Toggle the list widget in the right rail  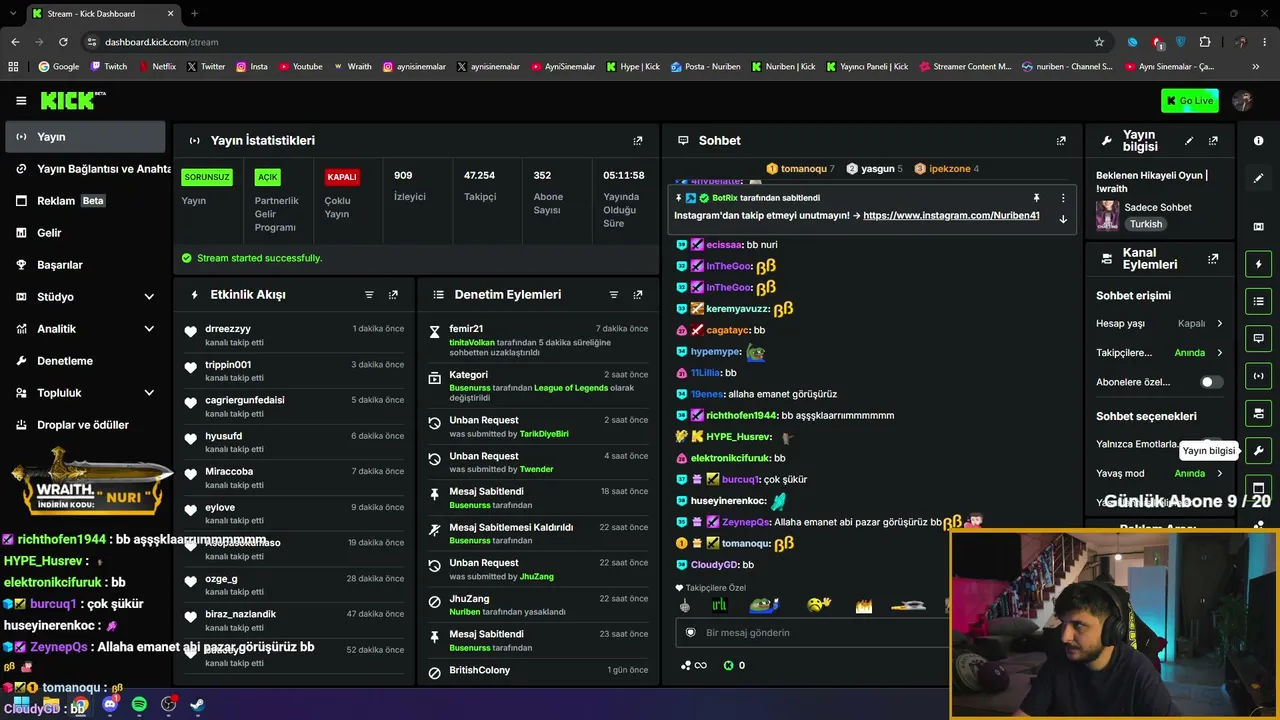1259,301
